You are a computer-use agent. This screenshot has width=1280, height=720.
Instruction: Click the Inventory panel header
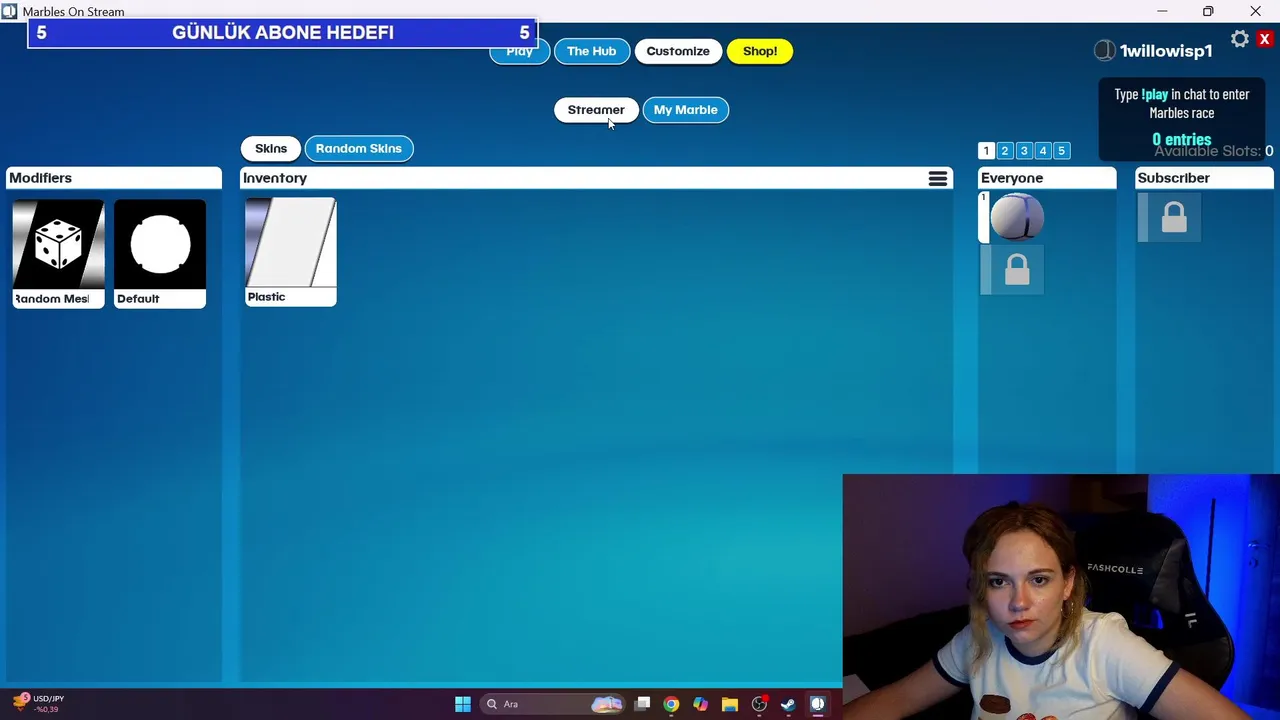(596, 178)
